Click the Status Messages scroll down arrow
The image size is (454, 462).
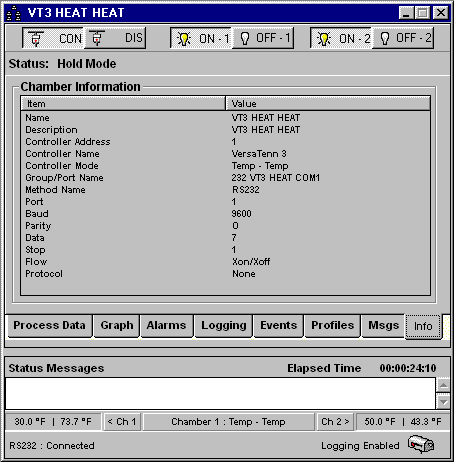coord(443,401)
